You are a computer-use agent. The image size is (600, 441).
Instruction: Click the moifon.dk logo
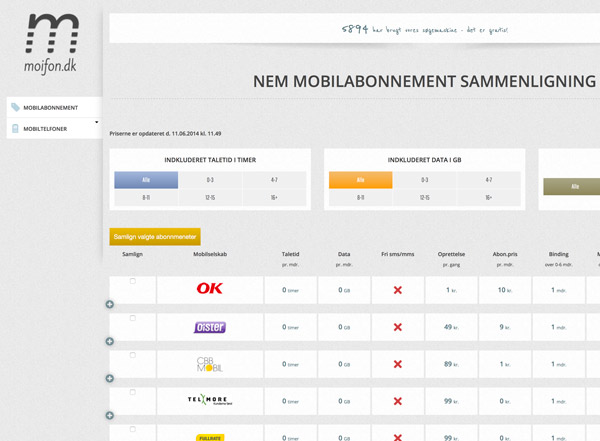coord(52,44)
